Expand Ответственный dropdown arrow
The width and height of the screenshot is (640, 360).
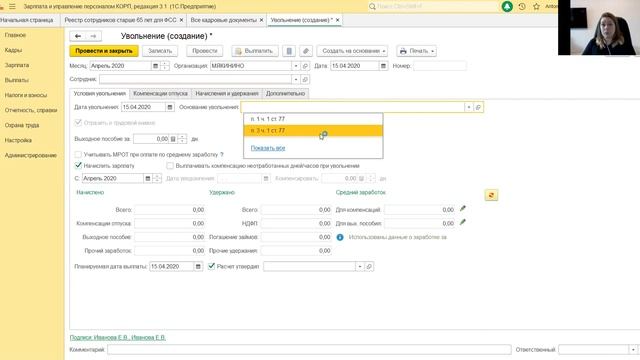[x=633, y=349]
